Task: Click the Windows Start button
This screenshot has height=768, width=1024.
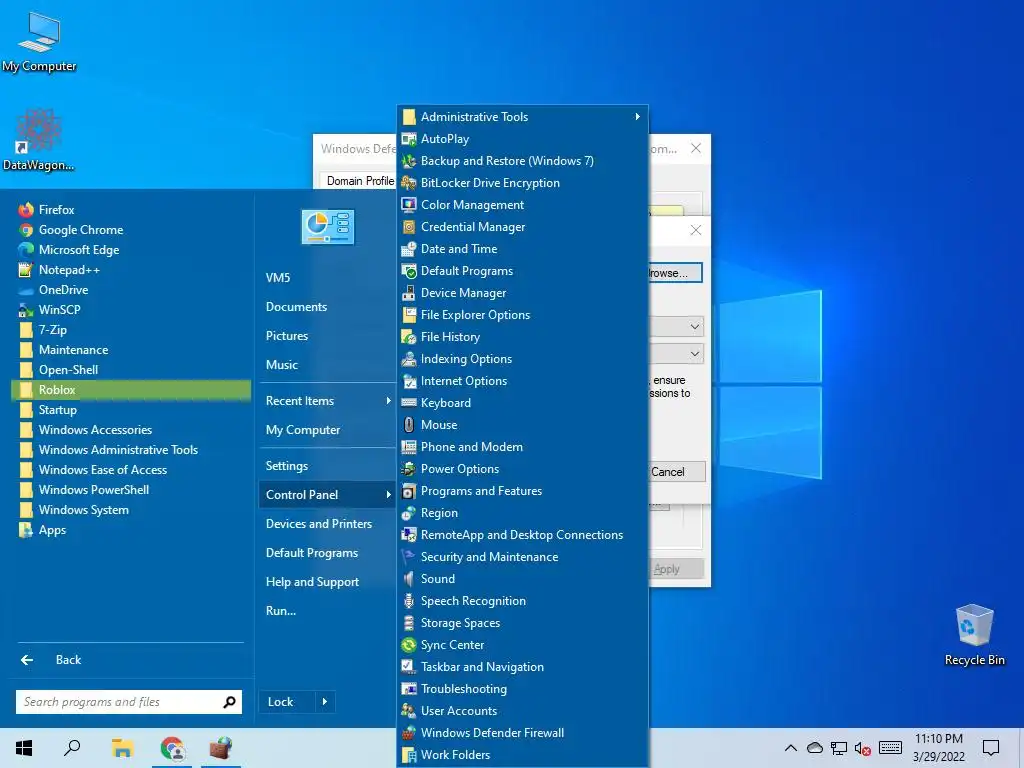Action: 24,748
